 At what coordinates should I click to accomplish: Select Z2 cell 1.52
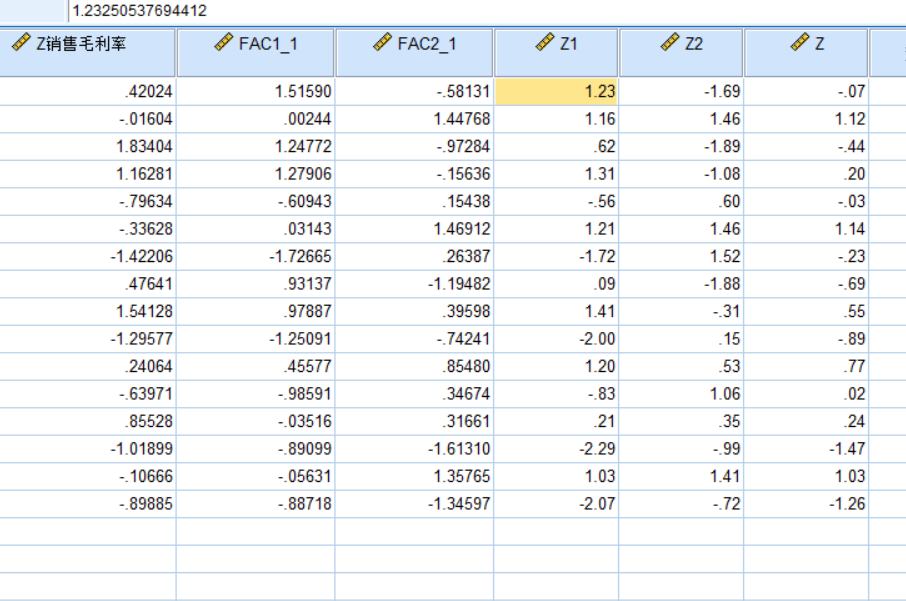click(x=681, y=256)
